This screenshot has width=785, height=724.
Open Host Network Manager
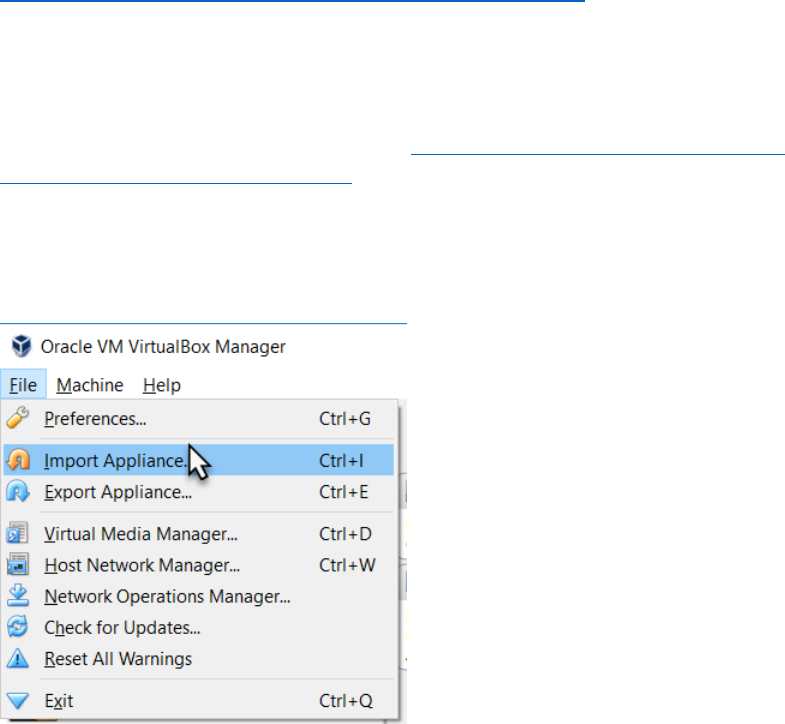[x=199, y=565]
